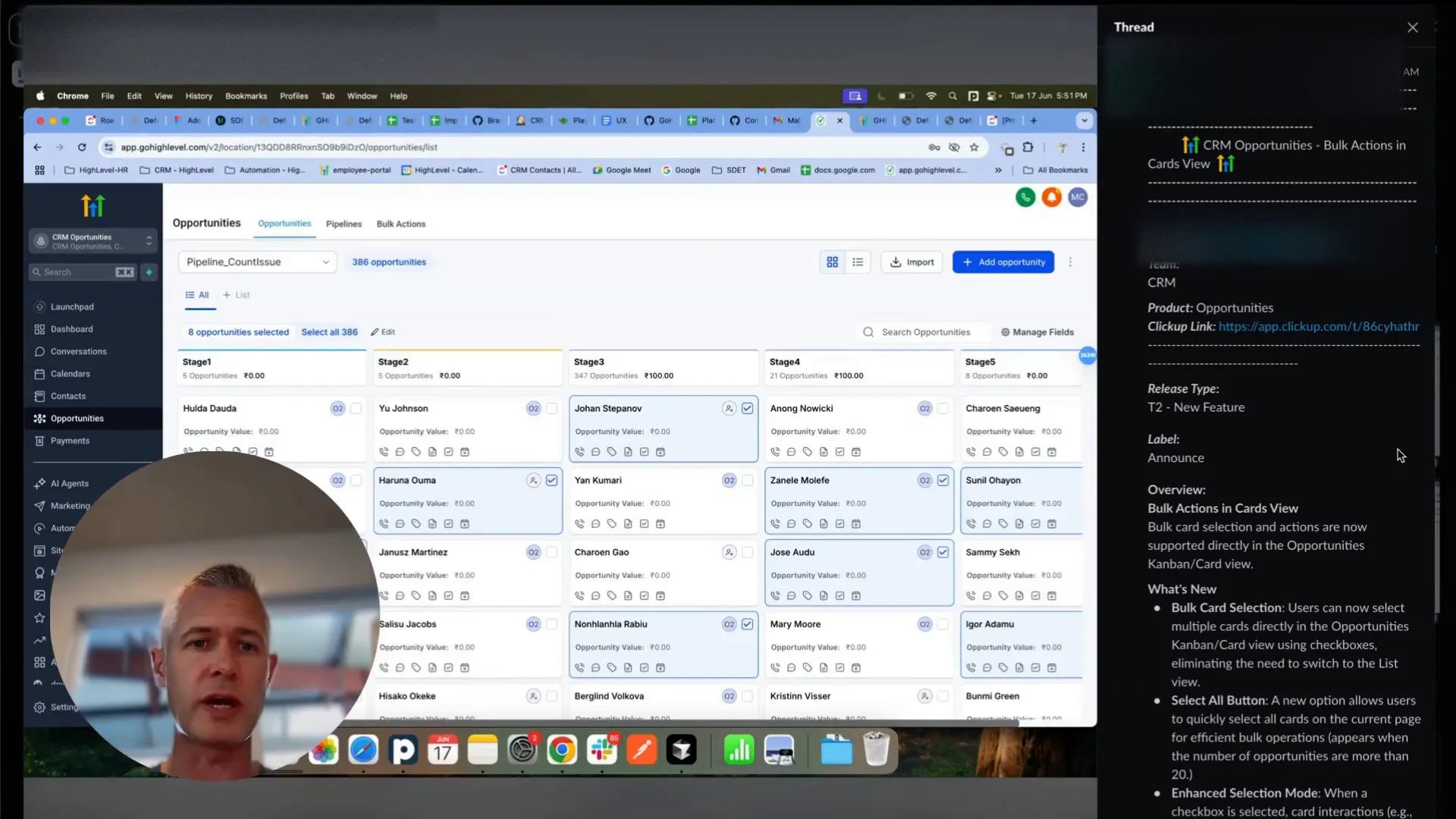Open Safari from the Dock
Screen dimensions: 1456x819
pyautogui.click(x=363, y=750)
